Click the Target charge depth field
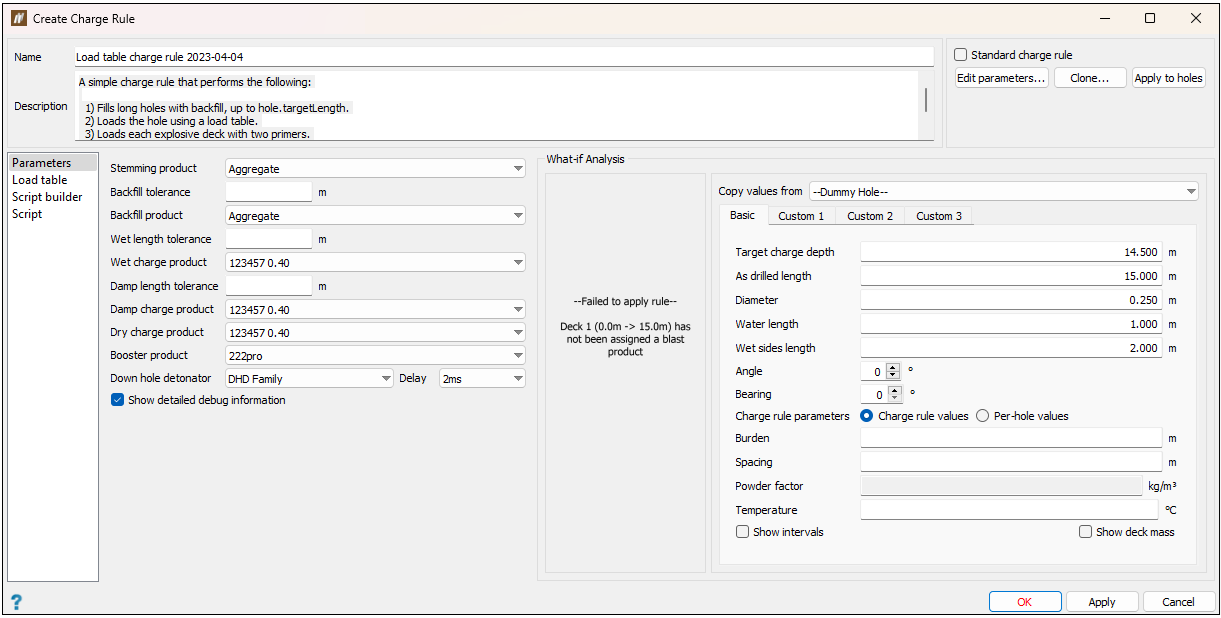 coord(1011,252)
